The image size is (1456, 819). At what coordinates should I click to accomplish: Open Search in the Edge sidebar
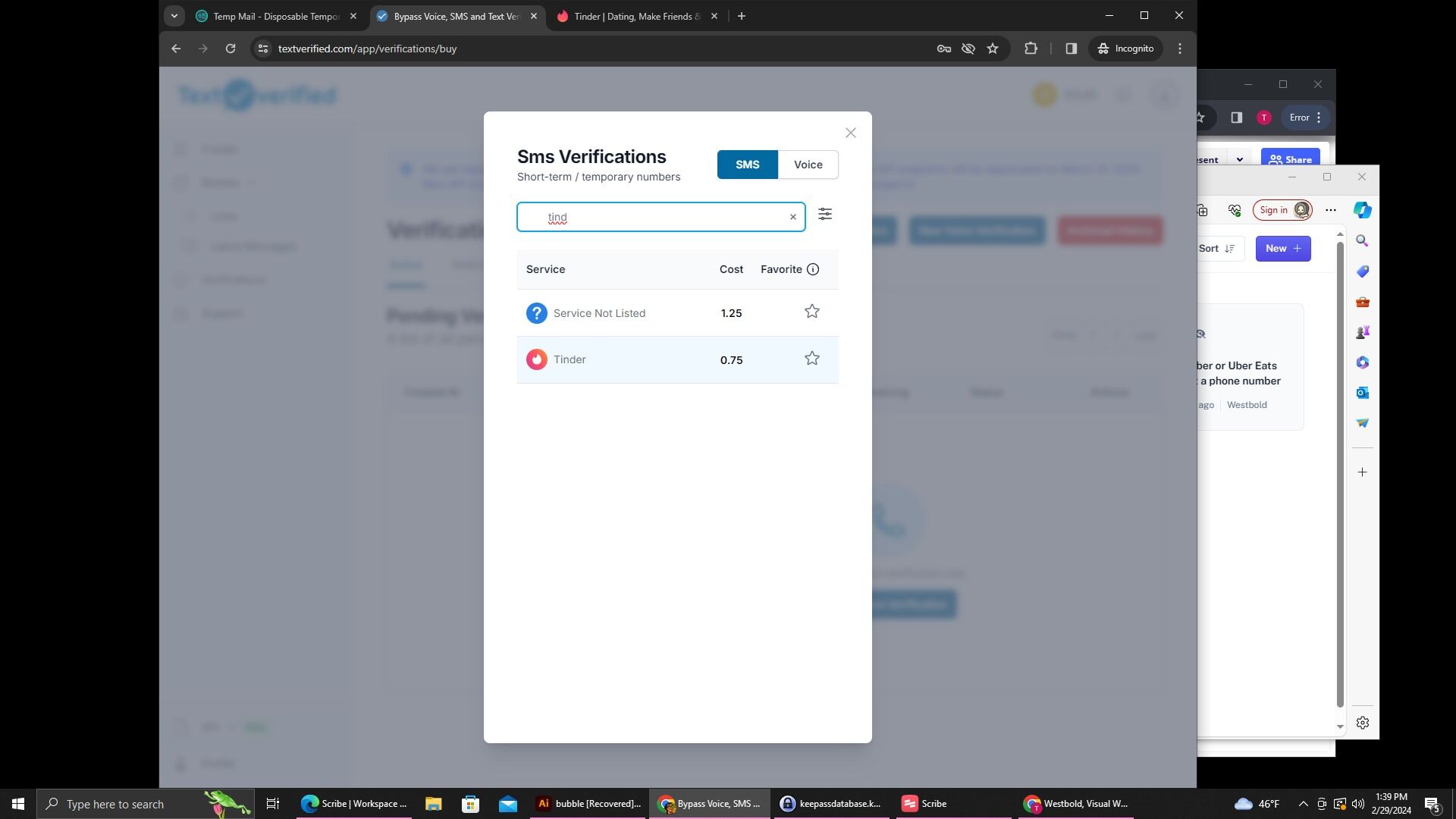pyautogui.click(x=1363, y=241)
